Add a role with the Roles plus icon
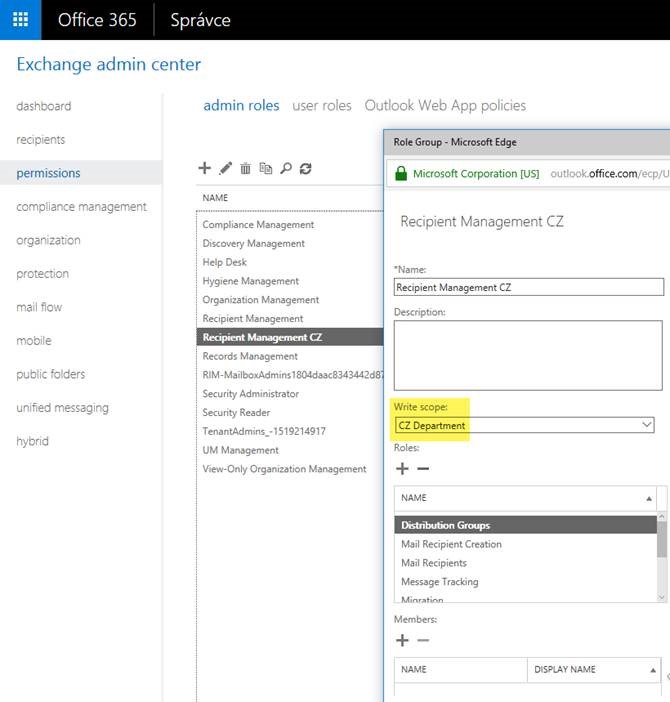Screen dimensions: 670x702 click(402, 468)
